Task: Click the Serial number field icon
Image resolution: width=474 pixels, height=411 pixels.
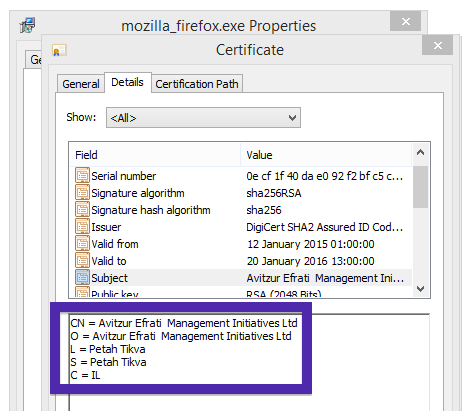Action: [82, 176]
